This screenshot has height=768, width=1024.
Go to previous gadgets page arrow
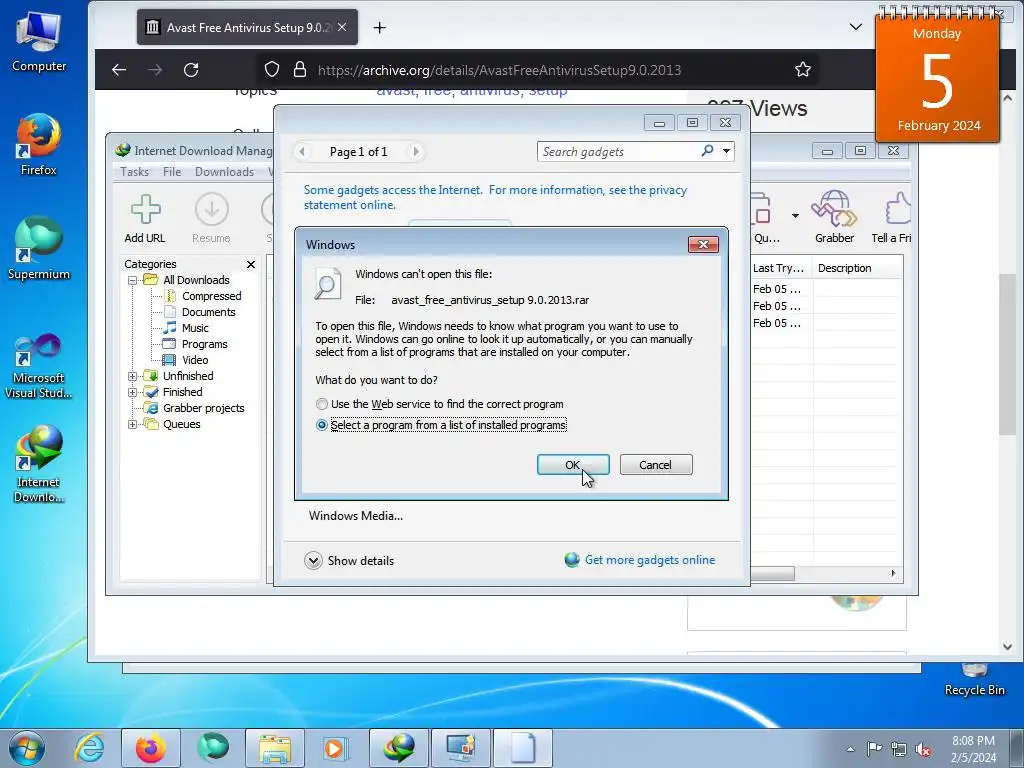point(302,152)
